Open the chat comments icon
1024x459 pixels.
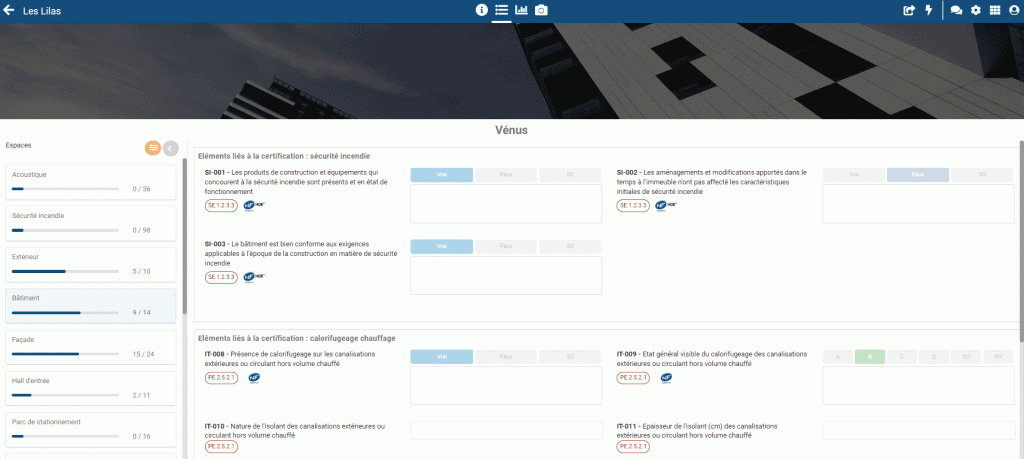(x=956, y=11)
